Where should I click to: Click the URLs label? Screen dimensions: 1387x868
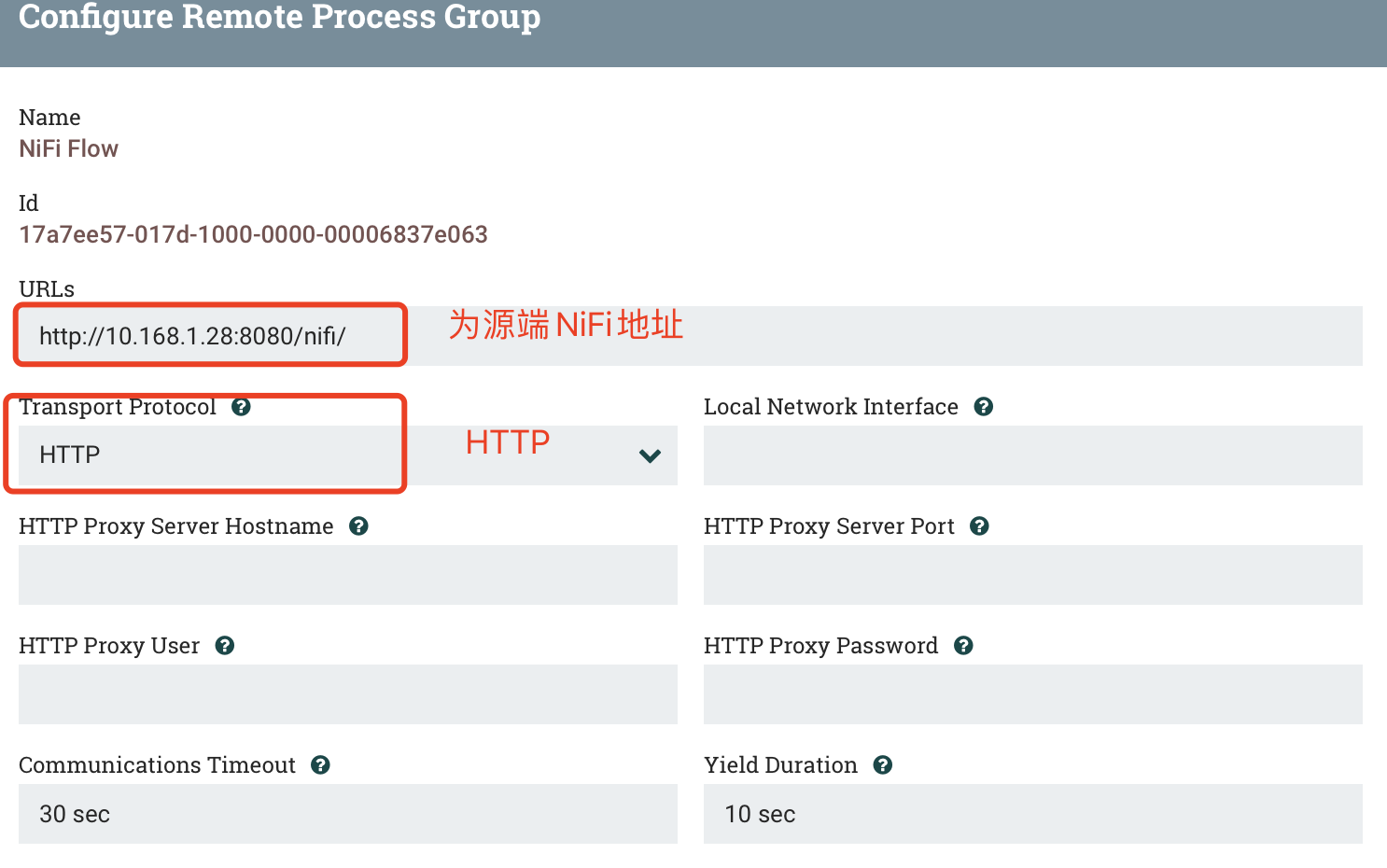(x=47, y=289)
